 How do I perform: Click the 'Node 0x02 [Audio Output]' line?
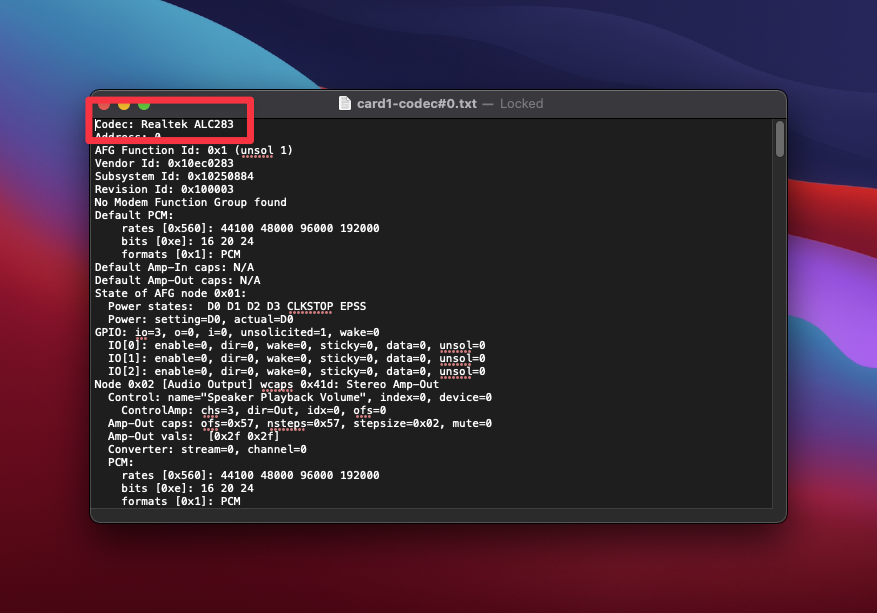267,384
